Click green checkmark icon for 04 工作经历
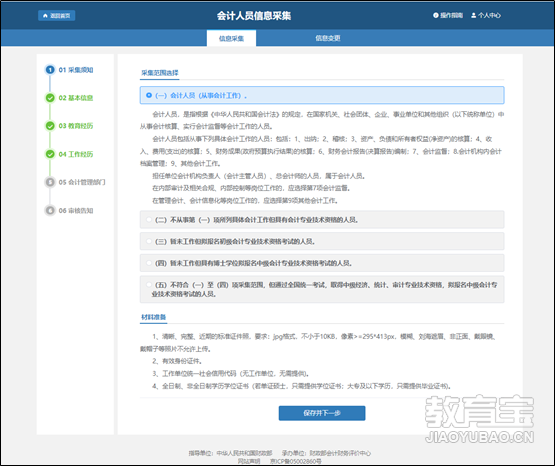This screenshot has width=555, height=466. tap(50, 154)
